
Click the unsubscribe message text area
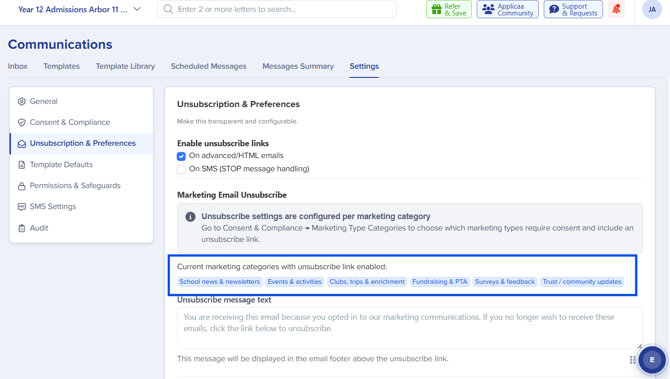pos(410,328)
